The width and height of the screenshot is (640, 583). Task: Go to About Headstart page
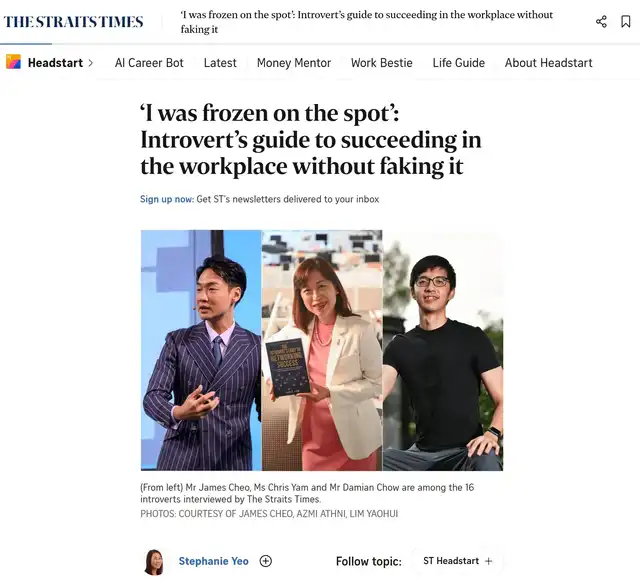(549, 63)
